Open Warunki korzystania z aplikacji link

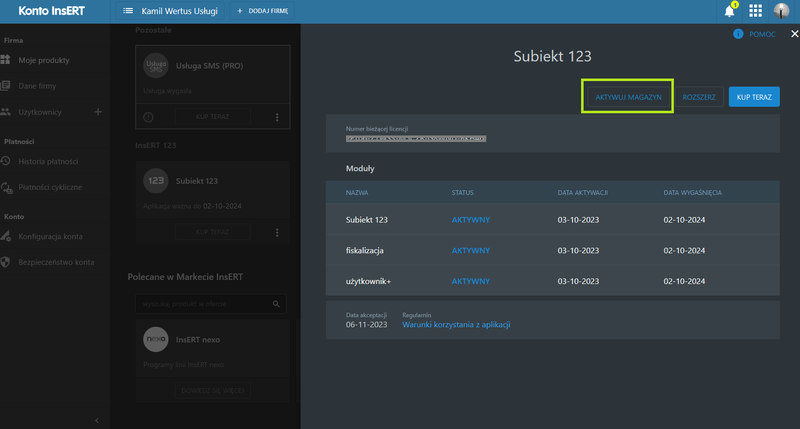point(456,324)
